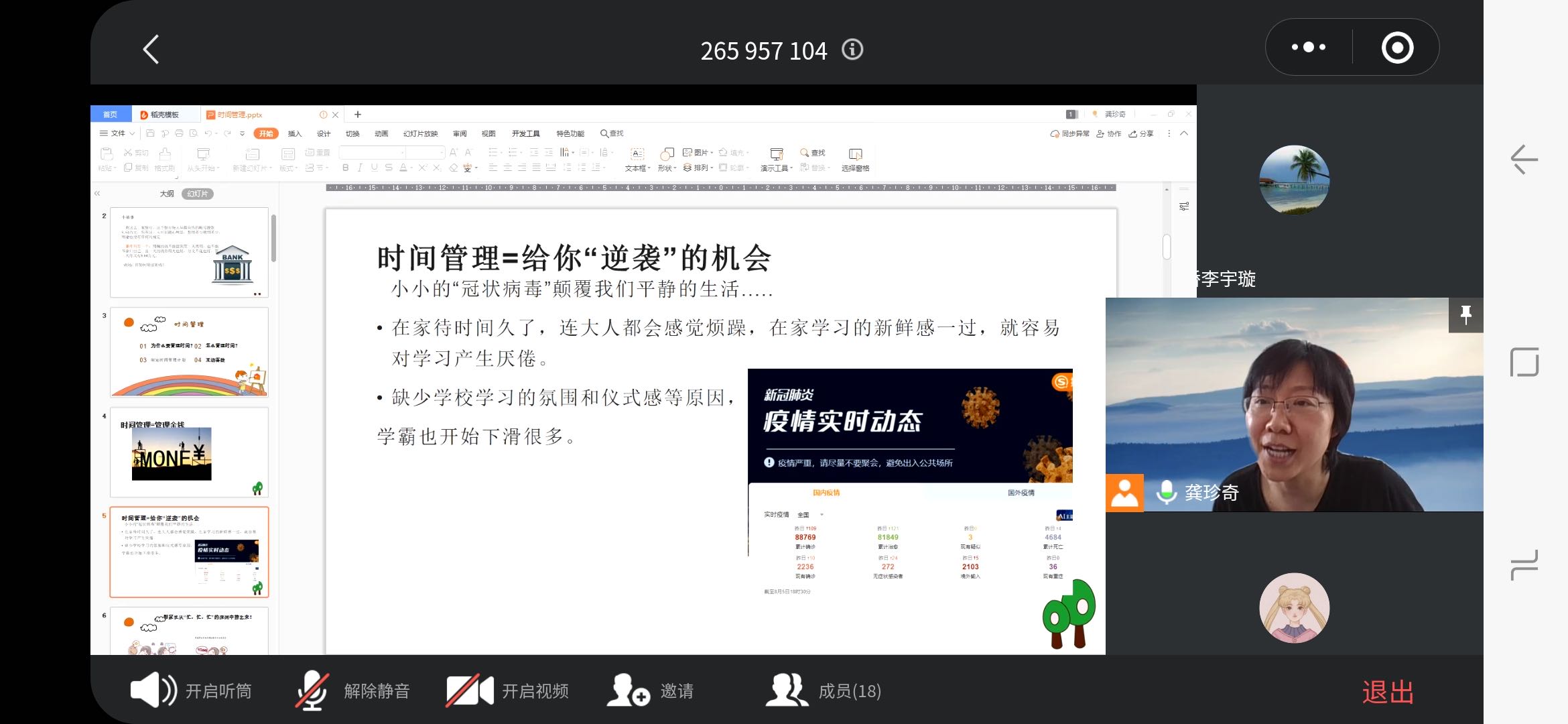Unmute the microphone via 解除静音

pyautogui.click(x=353, y=691)
